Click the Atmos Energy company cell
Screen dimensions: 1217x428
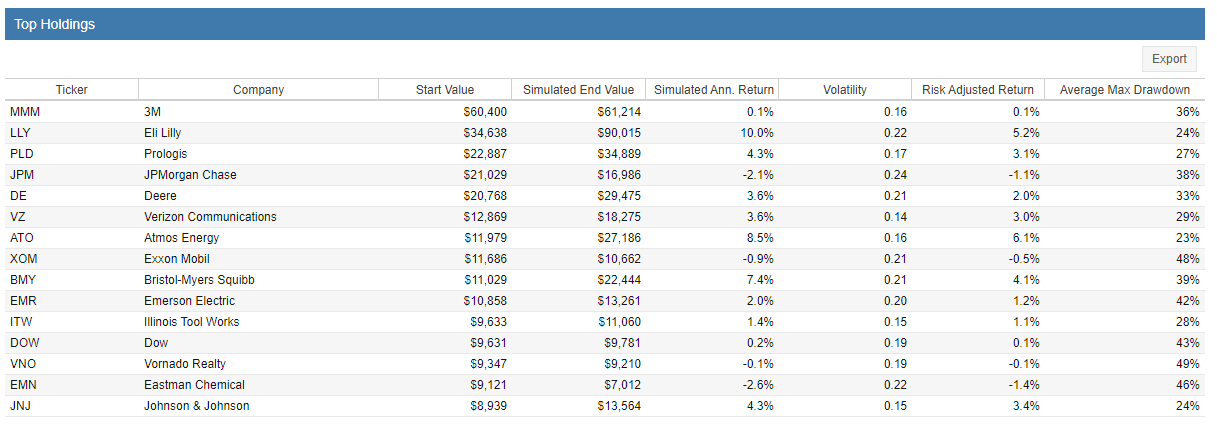[x=181, y=238]
